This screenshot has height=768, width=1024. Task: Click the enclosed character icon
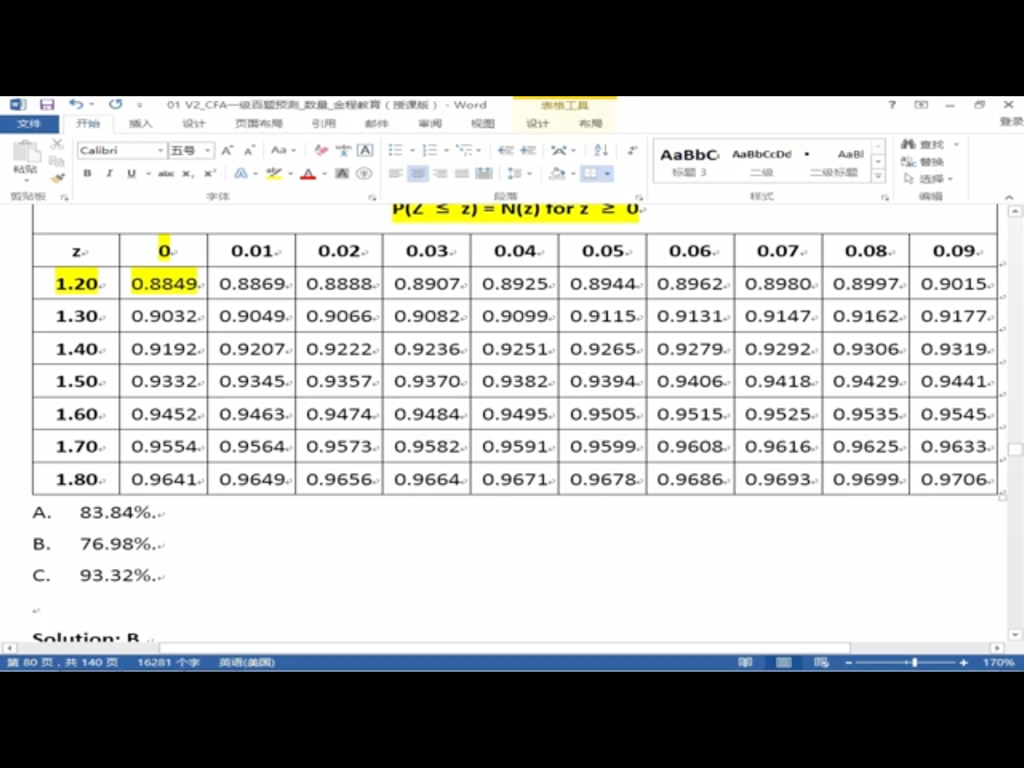364,174
